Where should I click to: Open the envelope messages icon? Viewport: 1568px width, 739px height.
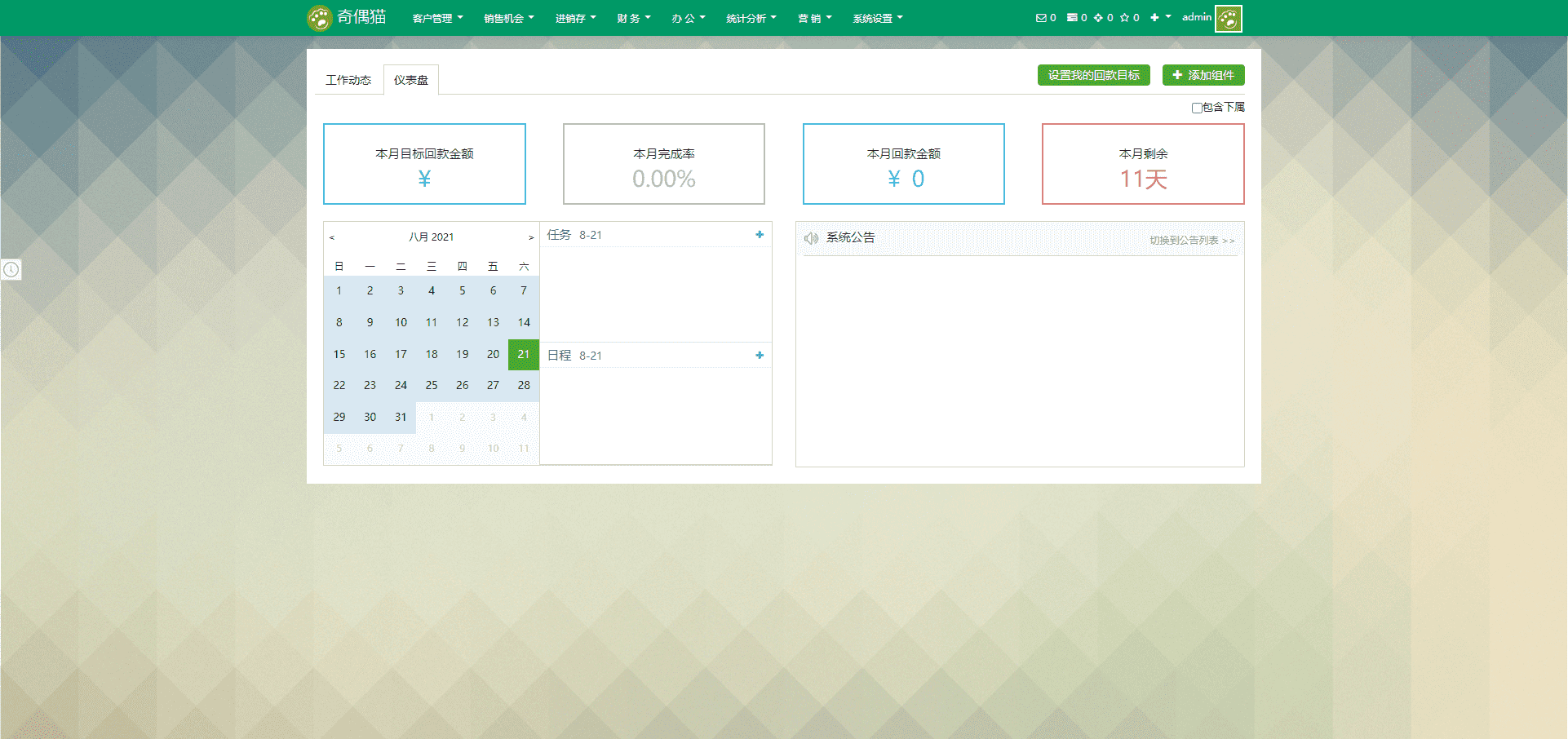click(x=1041, y=18)
